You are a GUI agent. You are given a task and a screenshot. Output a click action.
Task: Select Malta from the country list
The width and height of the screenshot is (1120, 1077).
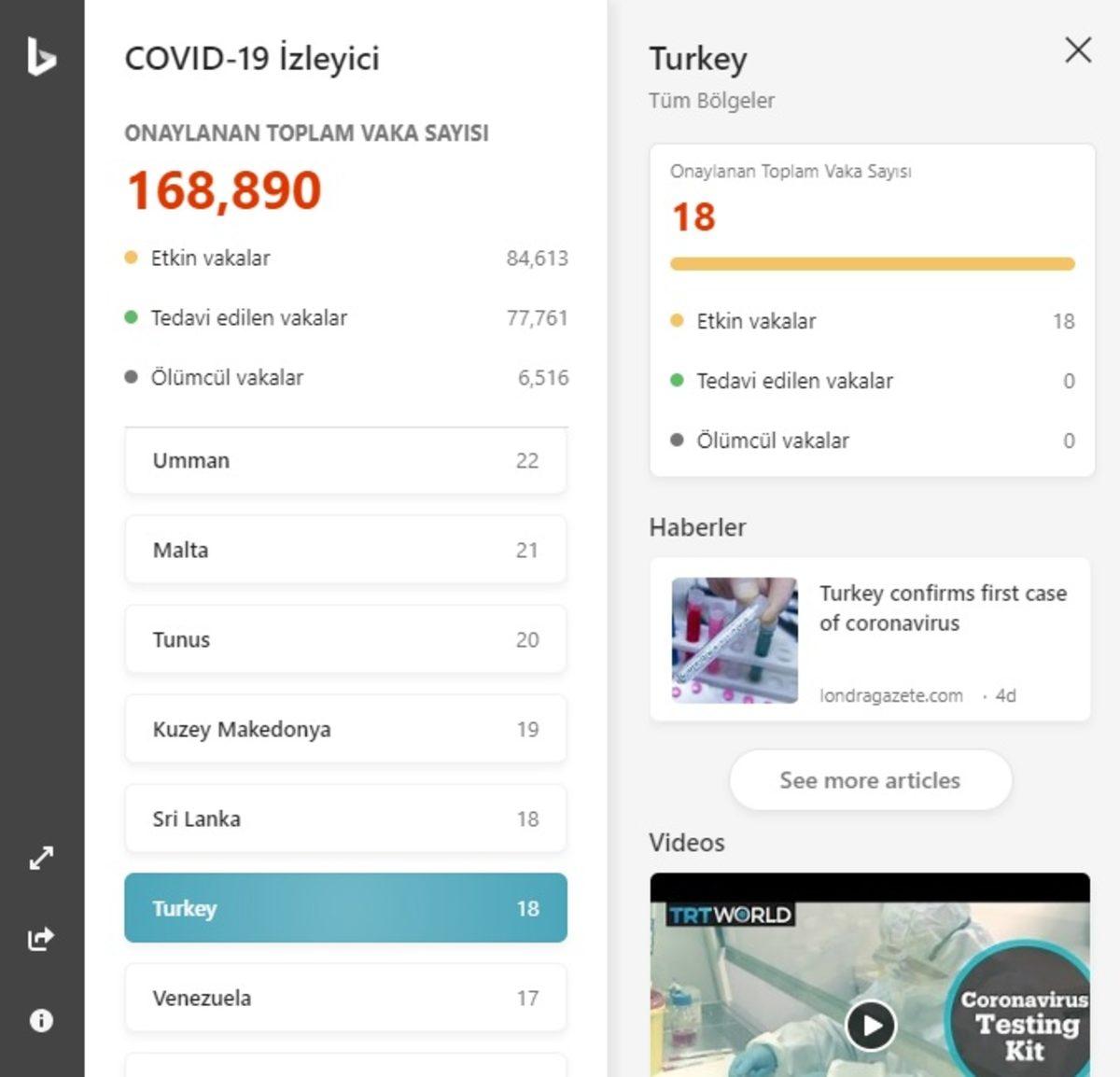point(345,550)
